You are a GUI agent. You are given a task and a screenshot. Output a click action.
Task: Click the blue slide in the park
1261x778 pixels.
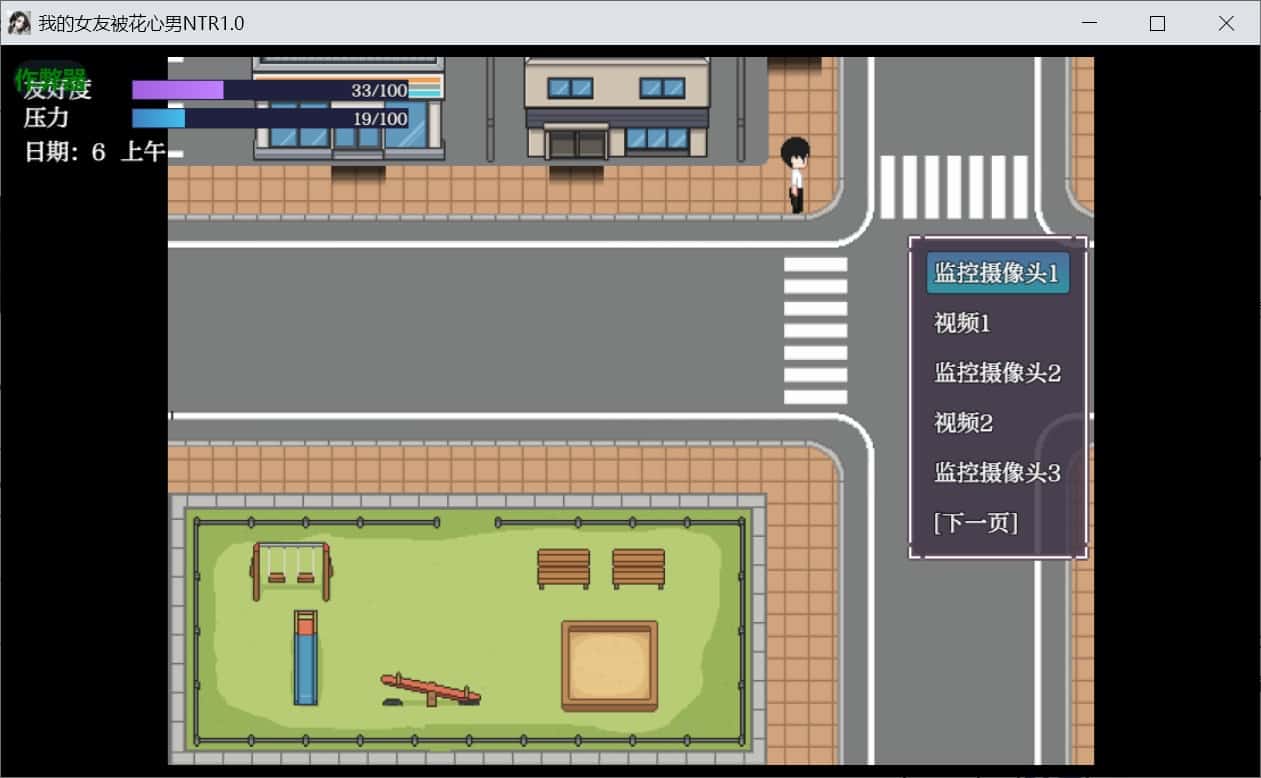click(x=305, y=657)
